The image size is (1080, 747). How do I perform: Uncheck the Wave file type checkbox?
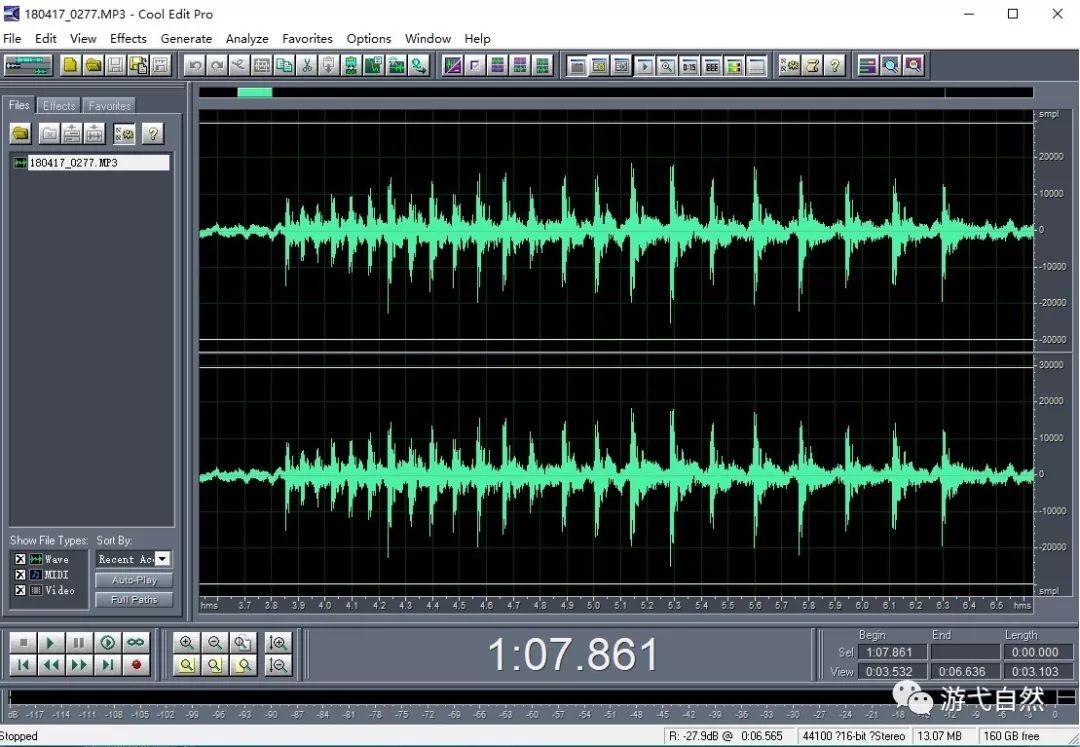20,559
